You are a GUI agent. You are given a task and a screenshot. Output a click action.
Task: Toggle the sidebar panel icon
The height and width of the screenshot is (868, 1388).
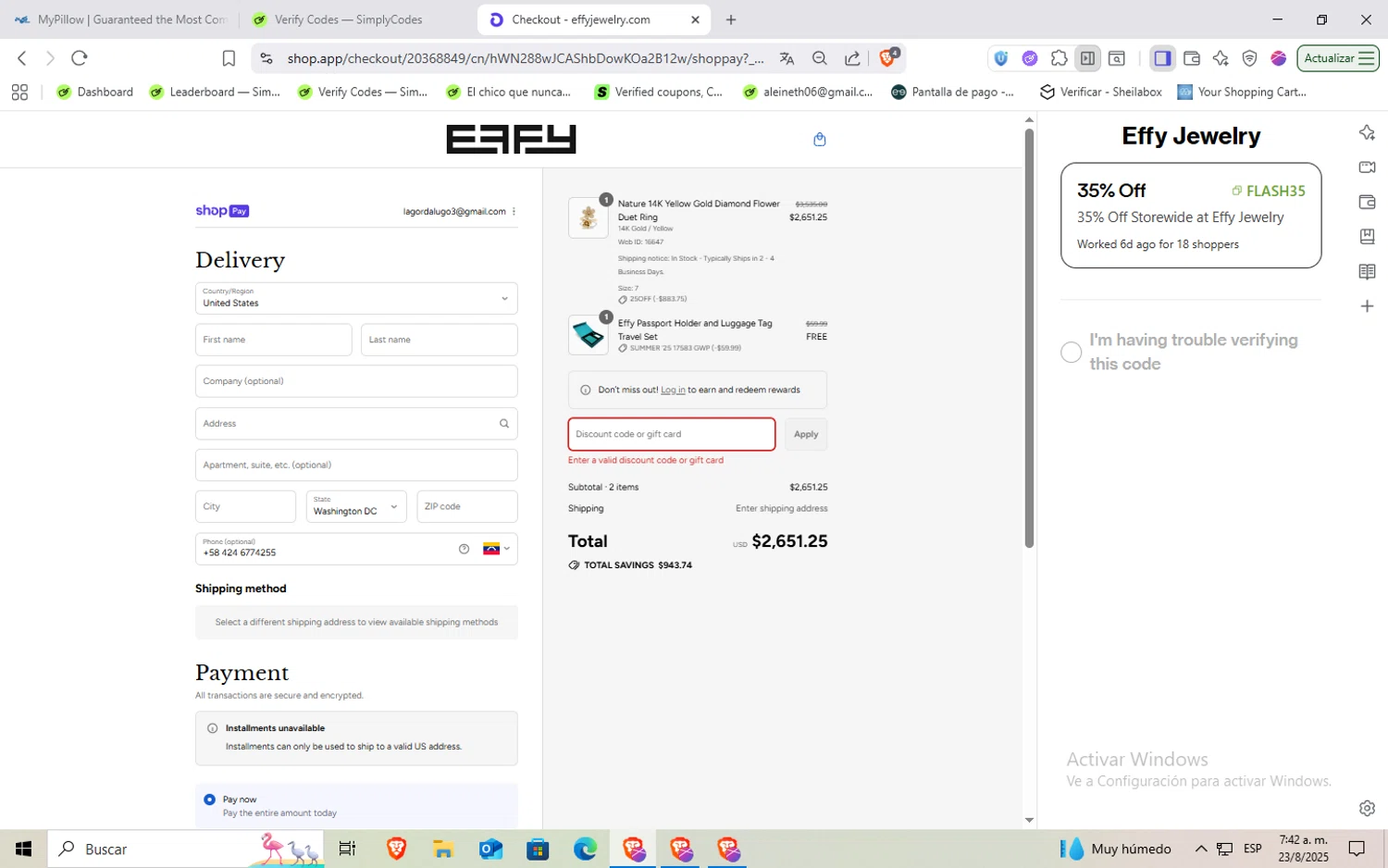tap(1162, 58)
